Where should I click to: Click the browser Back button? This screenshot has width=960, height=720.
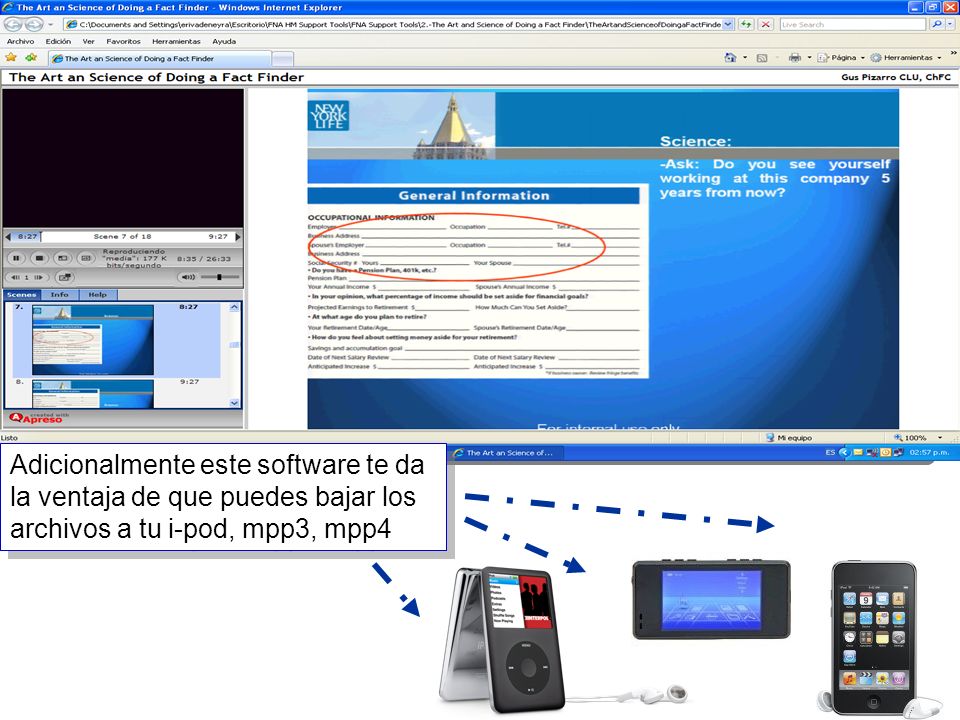[x=13, y=24]
